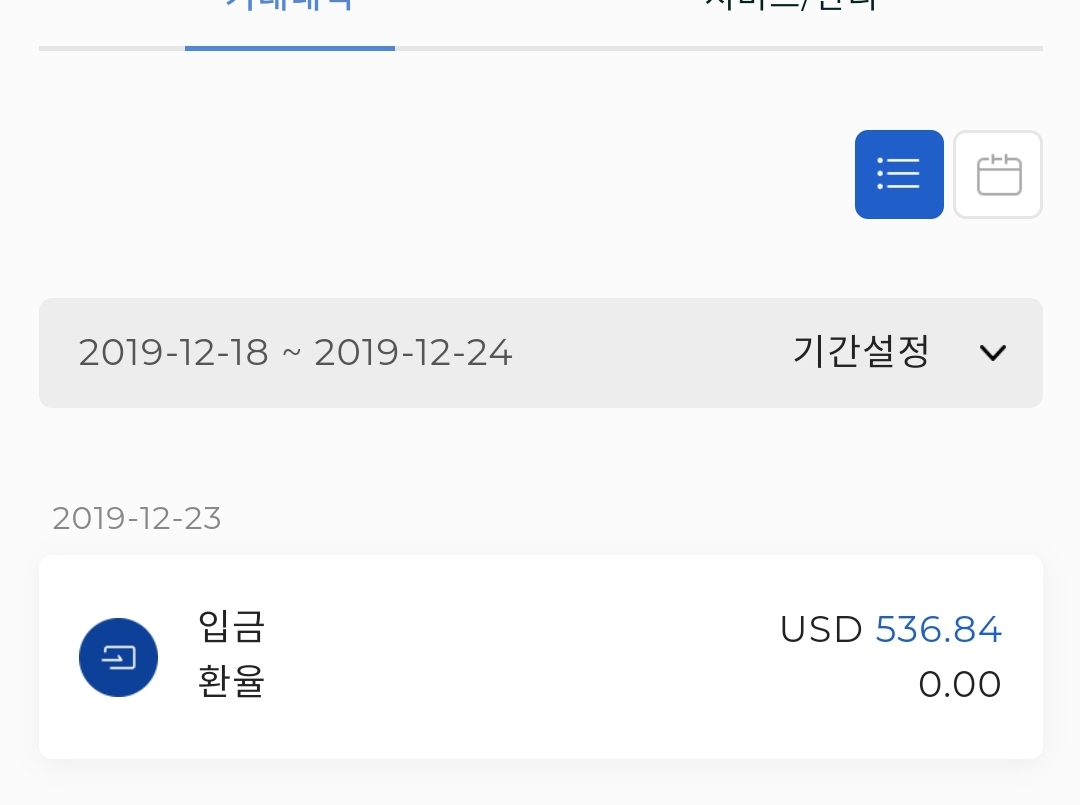Click the blue active tab underline indicator

289,47
